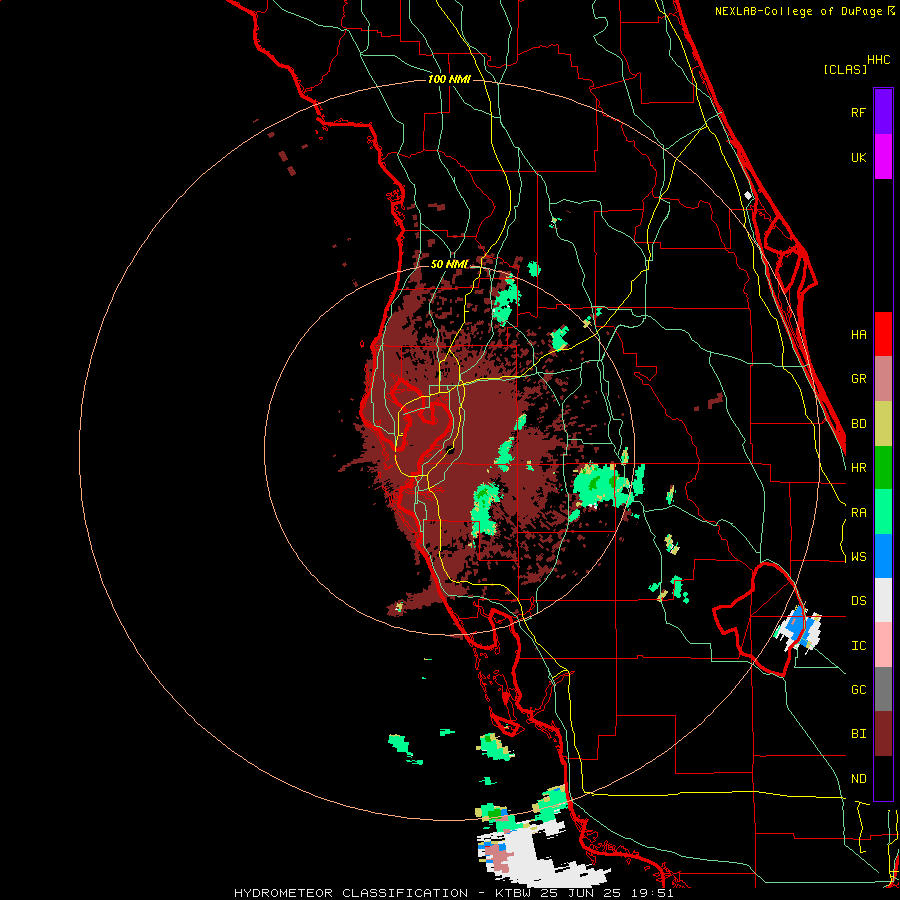Click the [CLAS] legend heading

tap(845, 69)
